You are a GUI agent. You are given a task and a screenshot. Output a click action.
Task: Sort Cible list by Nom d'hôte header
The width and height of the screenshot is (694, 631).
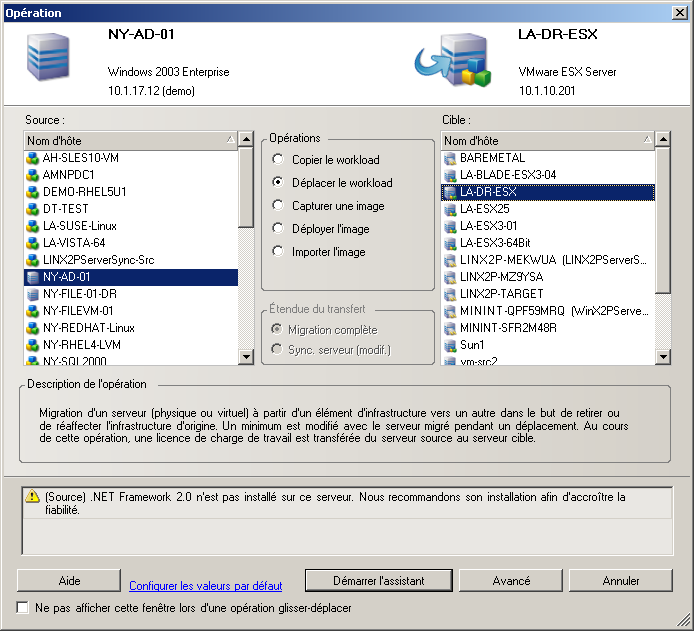click(x=548, y=141)
